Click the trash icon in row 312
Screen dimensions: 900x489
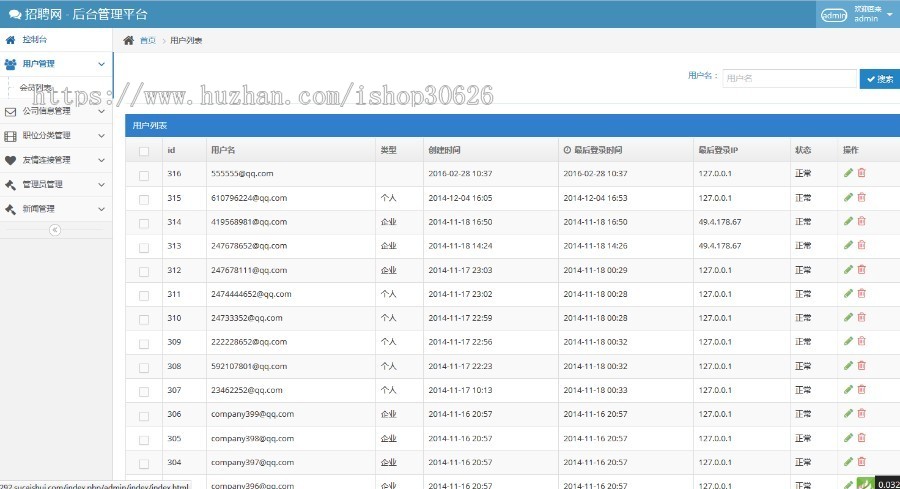point(862,269)
